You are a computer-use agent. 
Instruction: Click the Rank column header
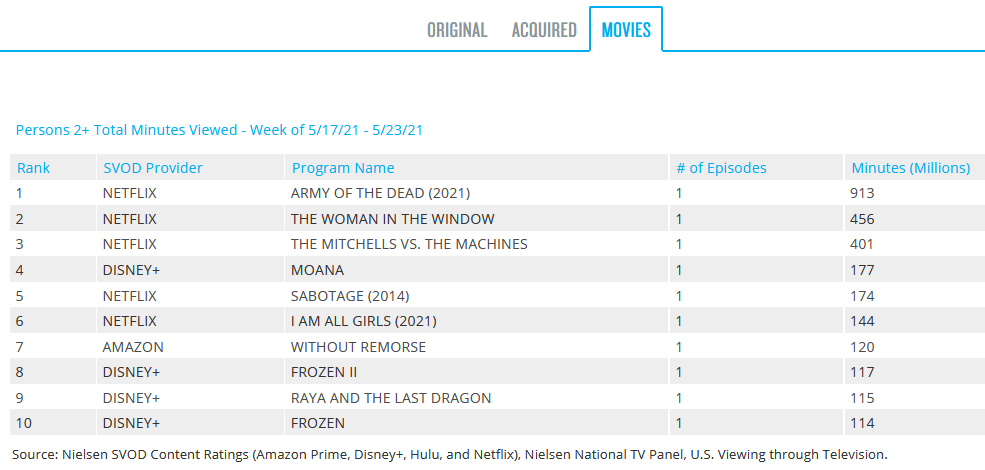34,168
